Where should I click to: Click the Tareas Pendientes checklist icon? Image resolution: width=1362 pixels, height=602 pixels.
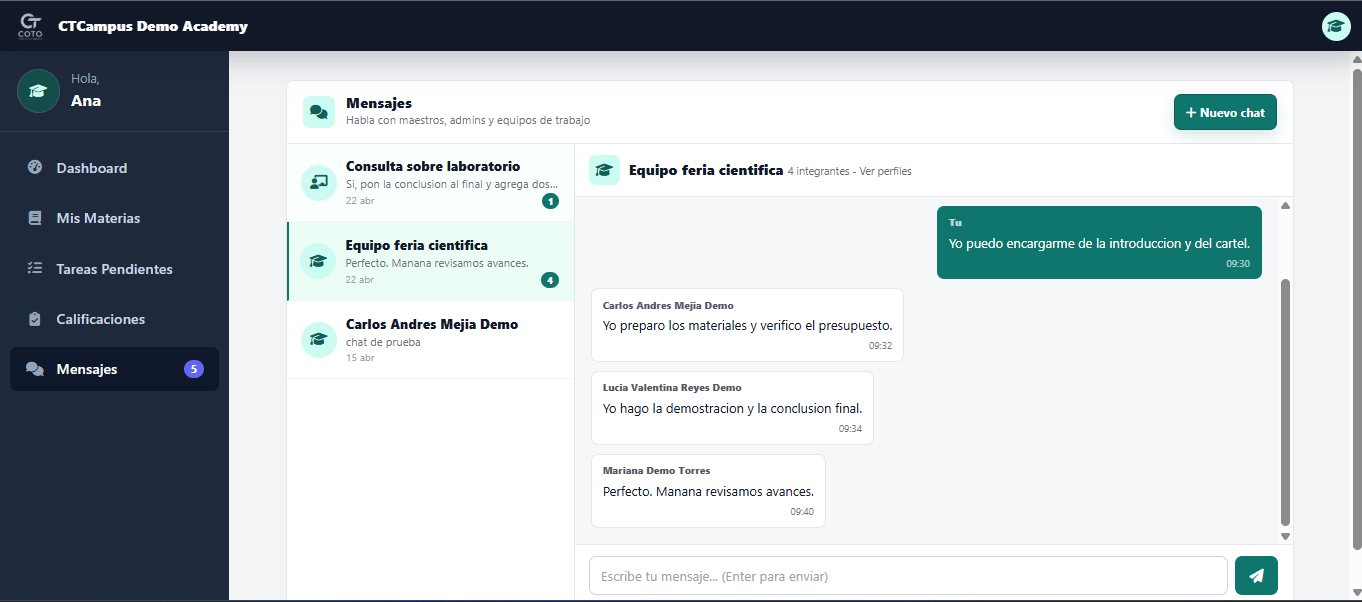click(x=35, y=269)
